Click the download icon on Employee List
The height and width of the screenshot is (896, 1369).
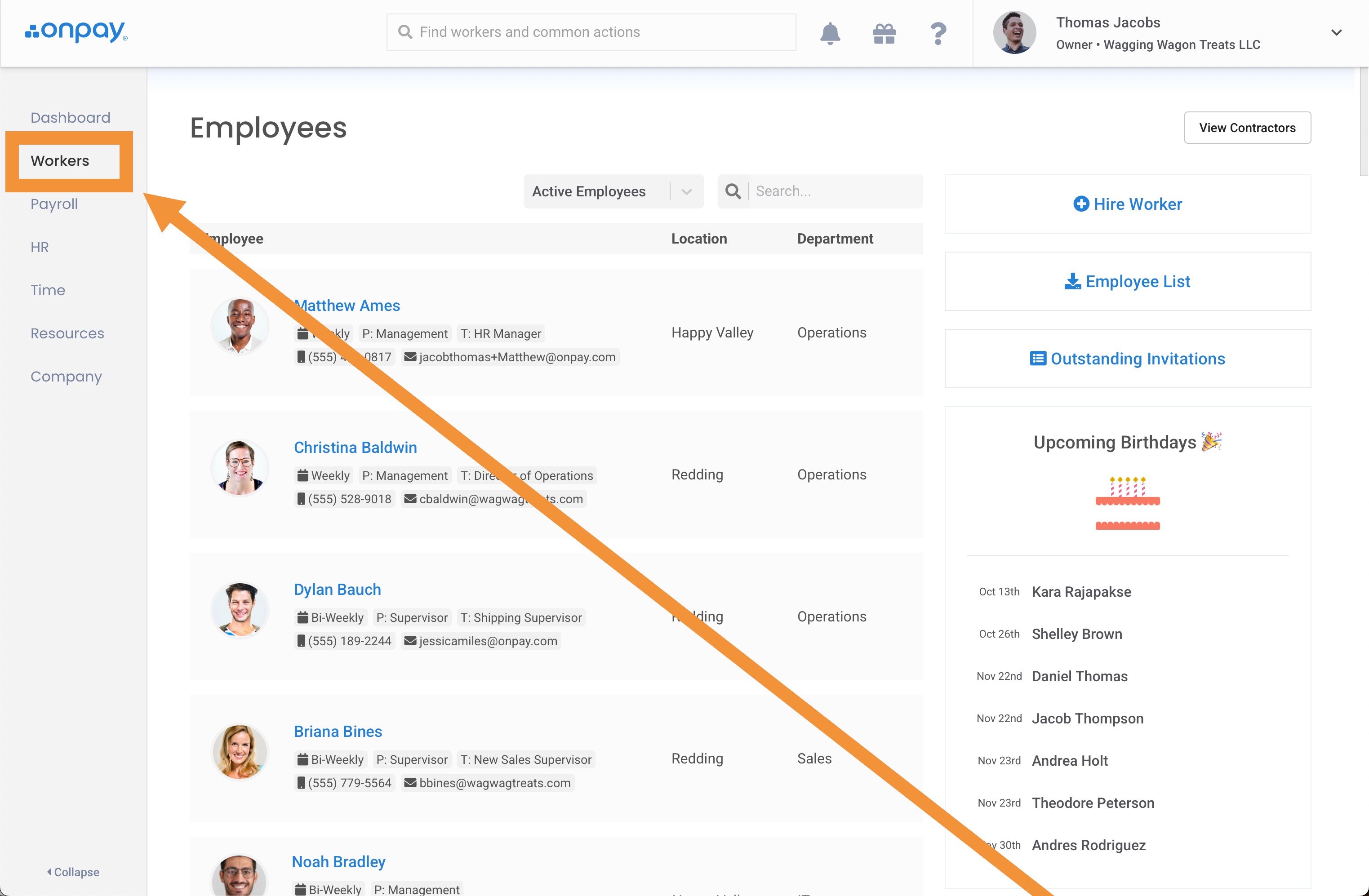(1072, 281)
